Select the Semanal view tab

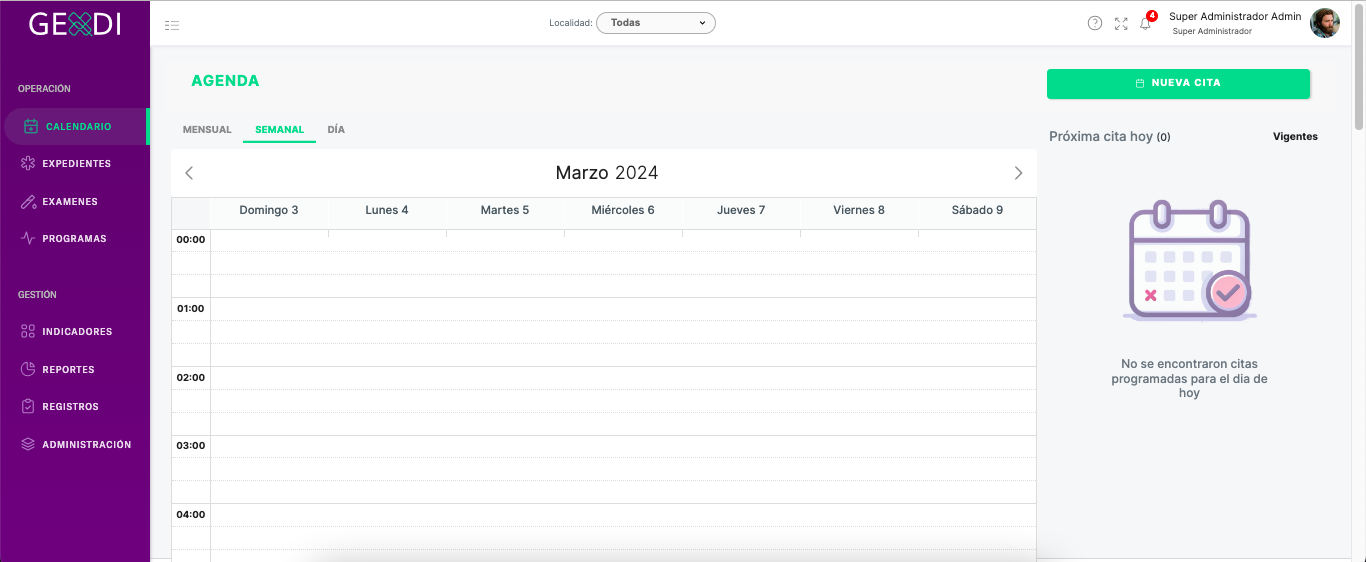point(279,130)
